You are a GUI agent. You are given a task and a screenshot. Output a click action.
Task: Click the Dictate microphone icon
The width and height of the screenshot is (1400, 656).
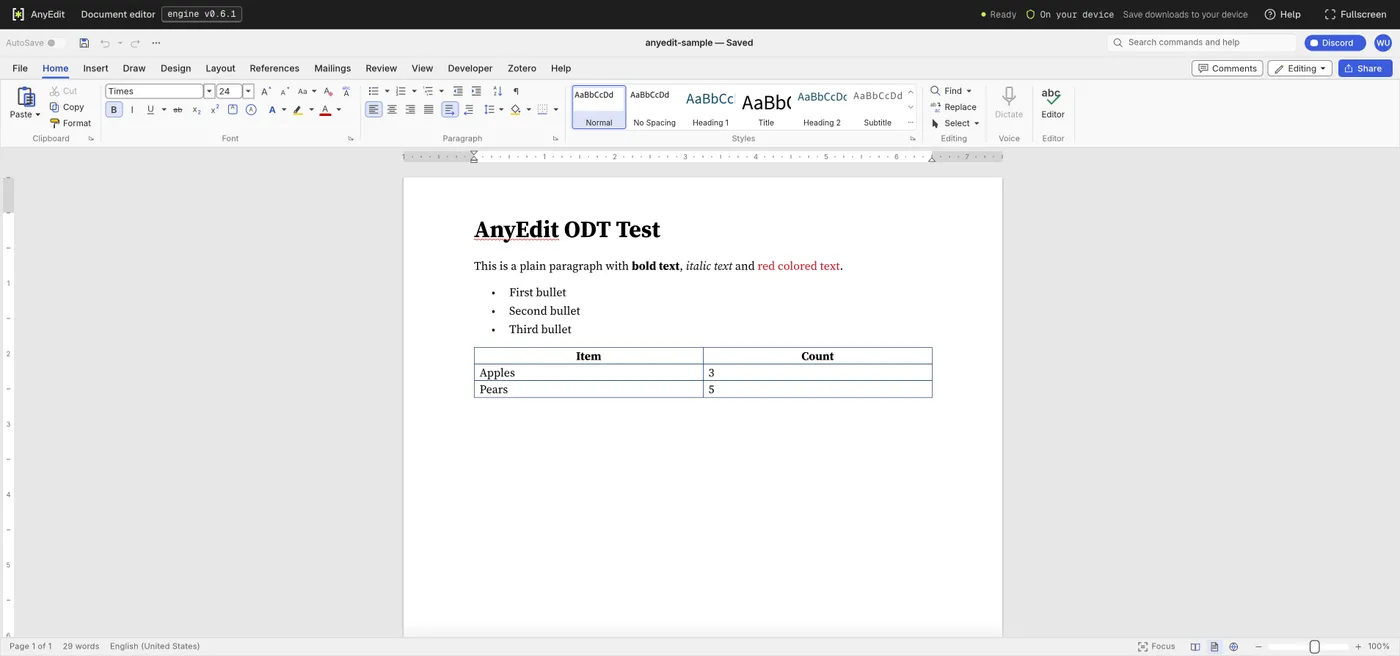tap(1009, 96)
